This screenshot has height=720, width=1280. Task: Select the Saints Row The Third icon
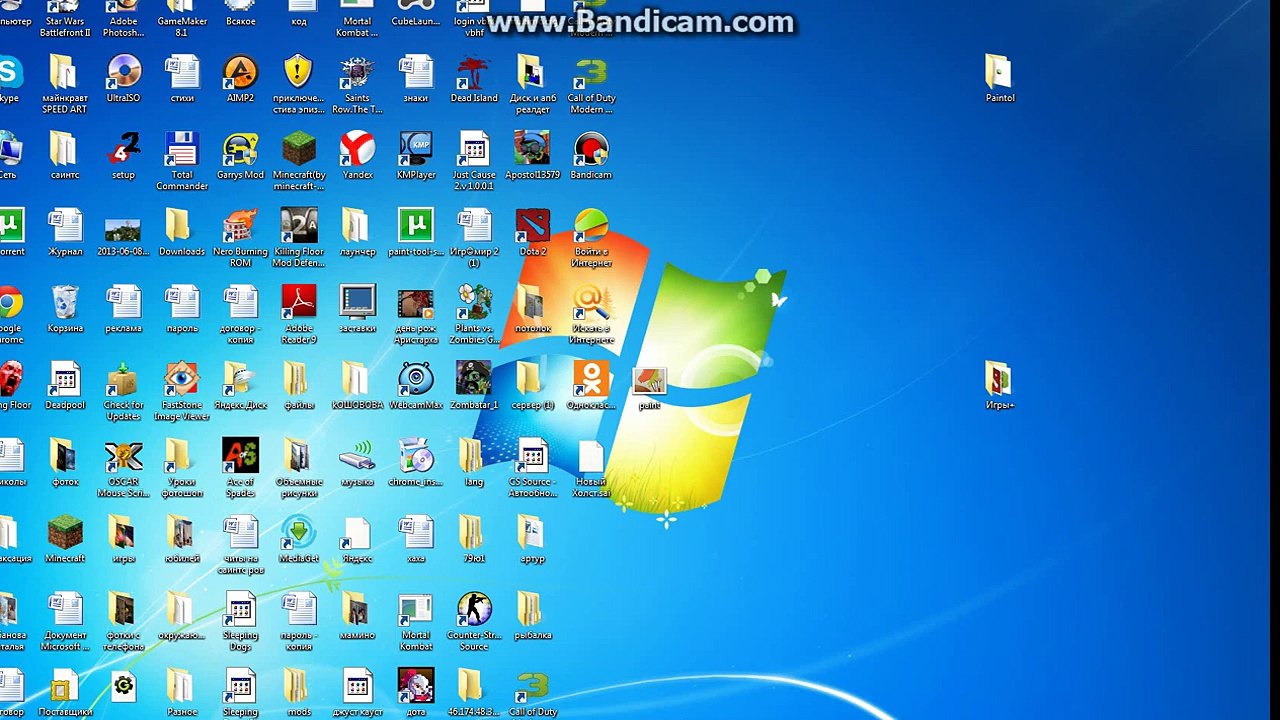357,84
